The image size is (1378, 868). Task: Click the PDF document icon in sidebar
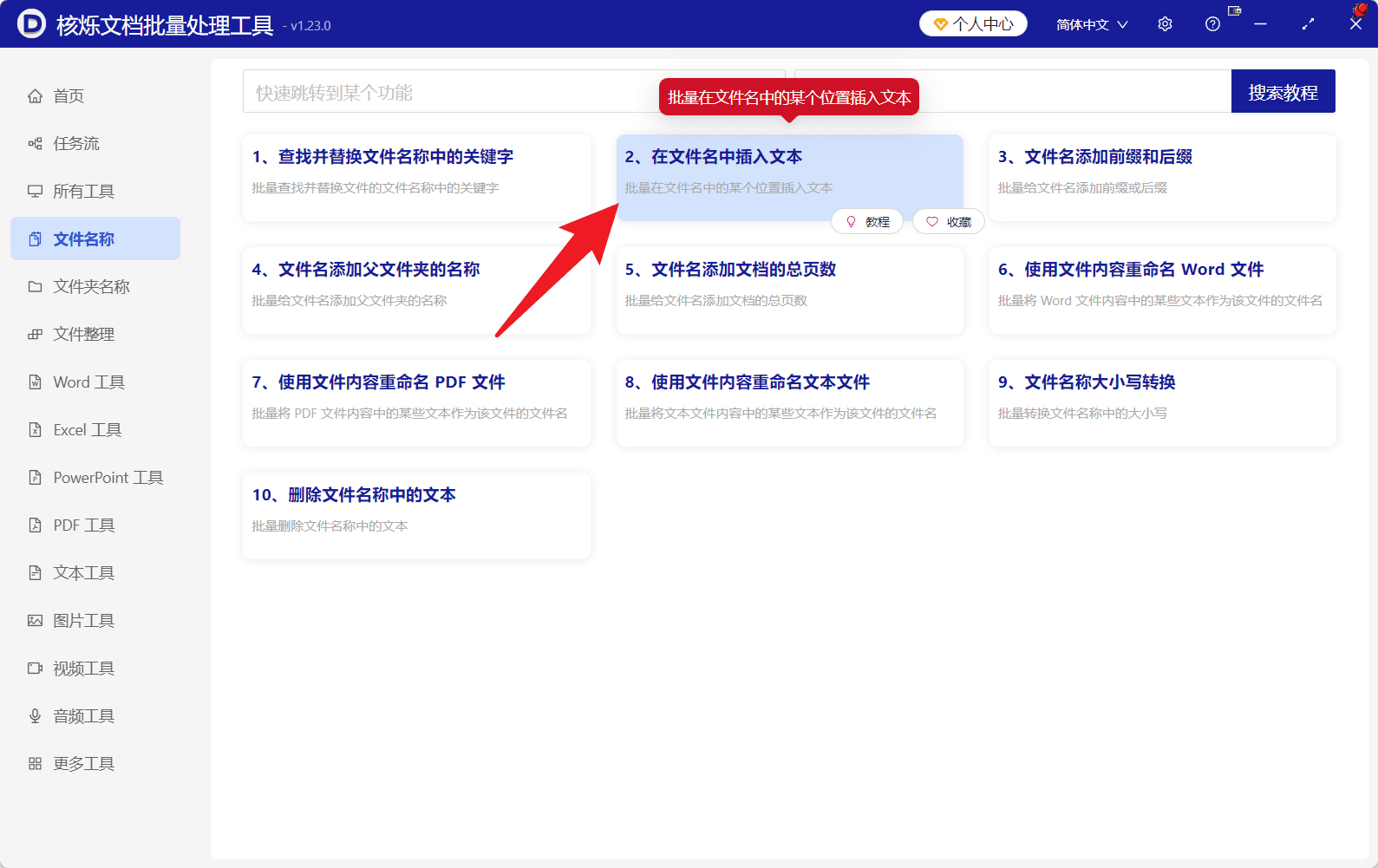click(35, 525)
